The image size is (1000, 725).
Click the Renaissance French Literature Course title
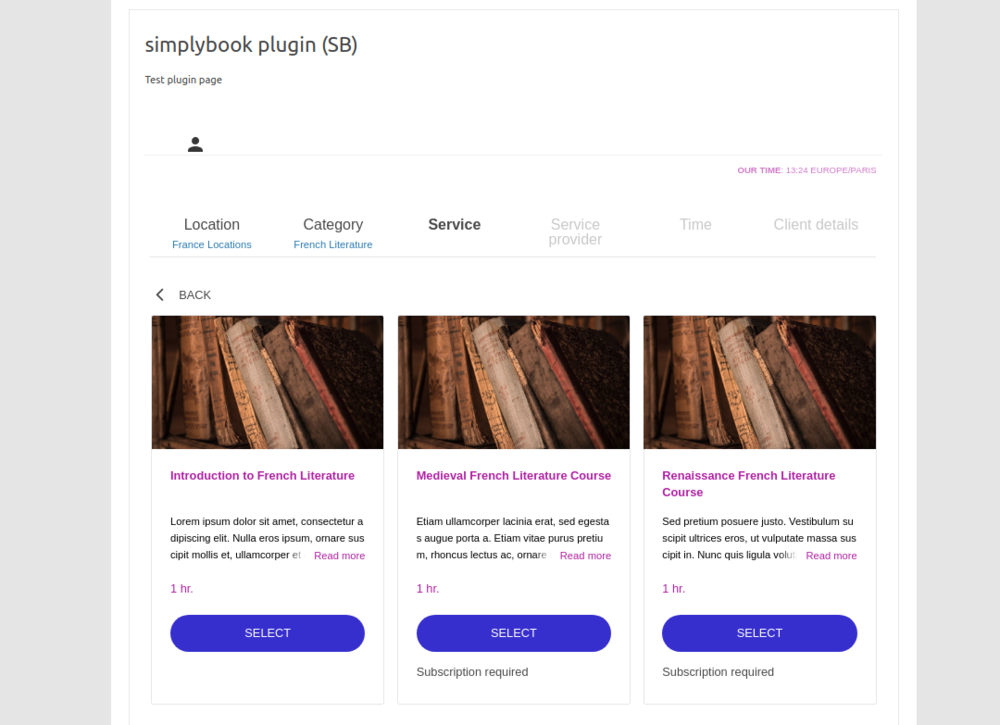click(x=749, y=484)
